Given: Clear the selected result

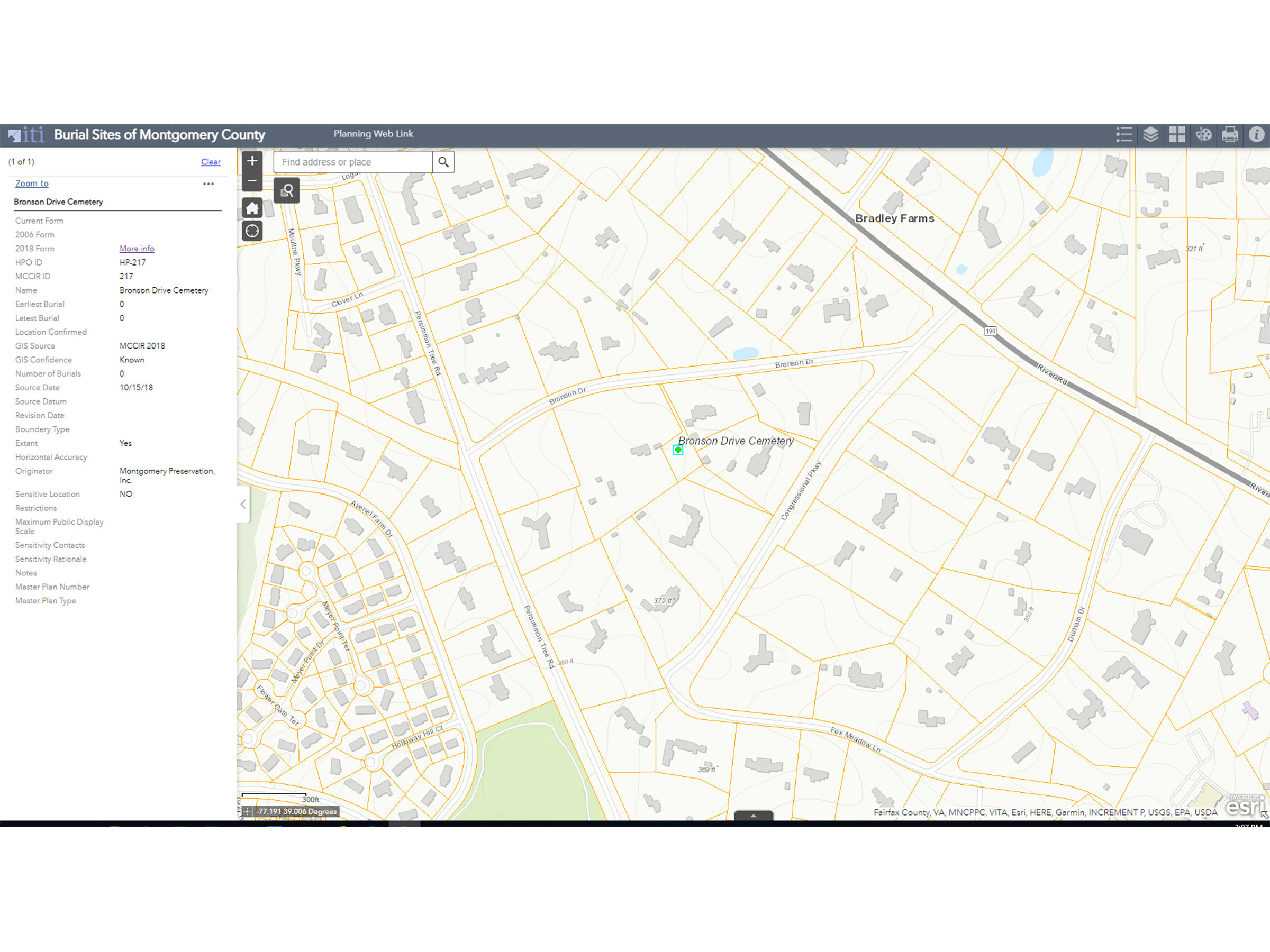Looking at the screenshot, I should click(211, 162).
